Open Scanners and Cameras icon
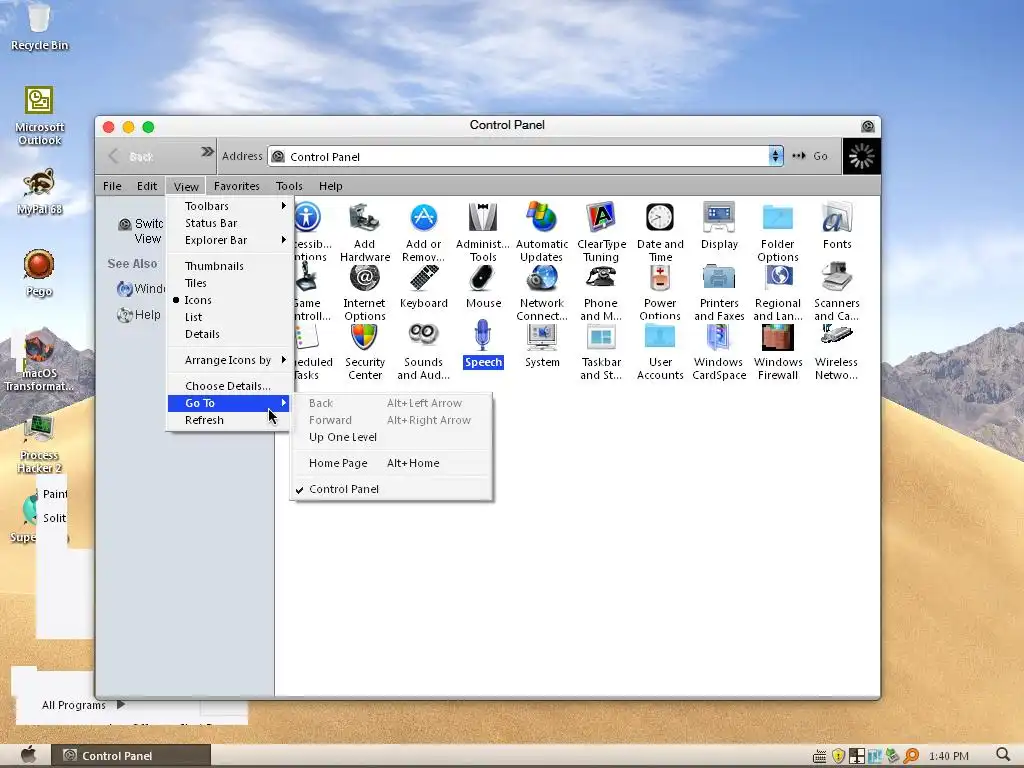The width and height of the screenshot is (1024, 768). point(837,292)
